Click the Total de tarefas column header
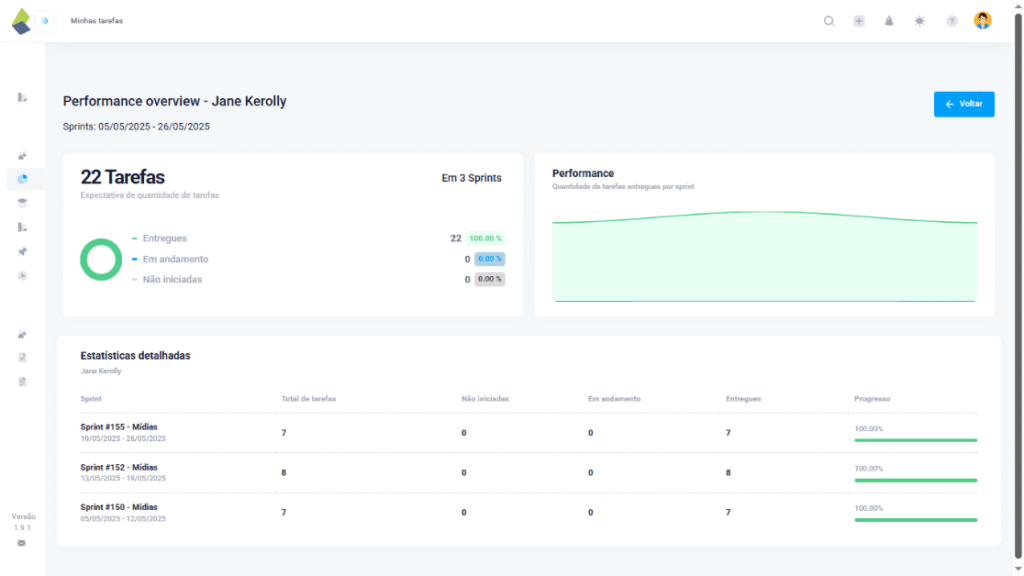This screenshot has width=1024, height=576. coord(308,399)
